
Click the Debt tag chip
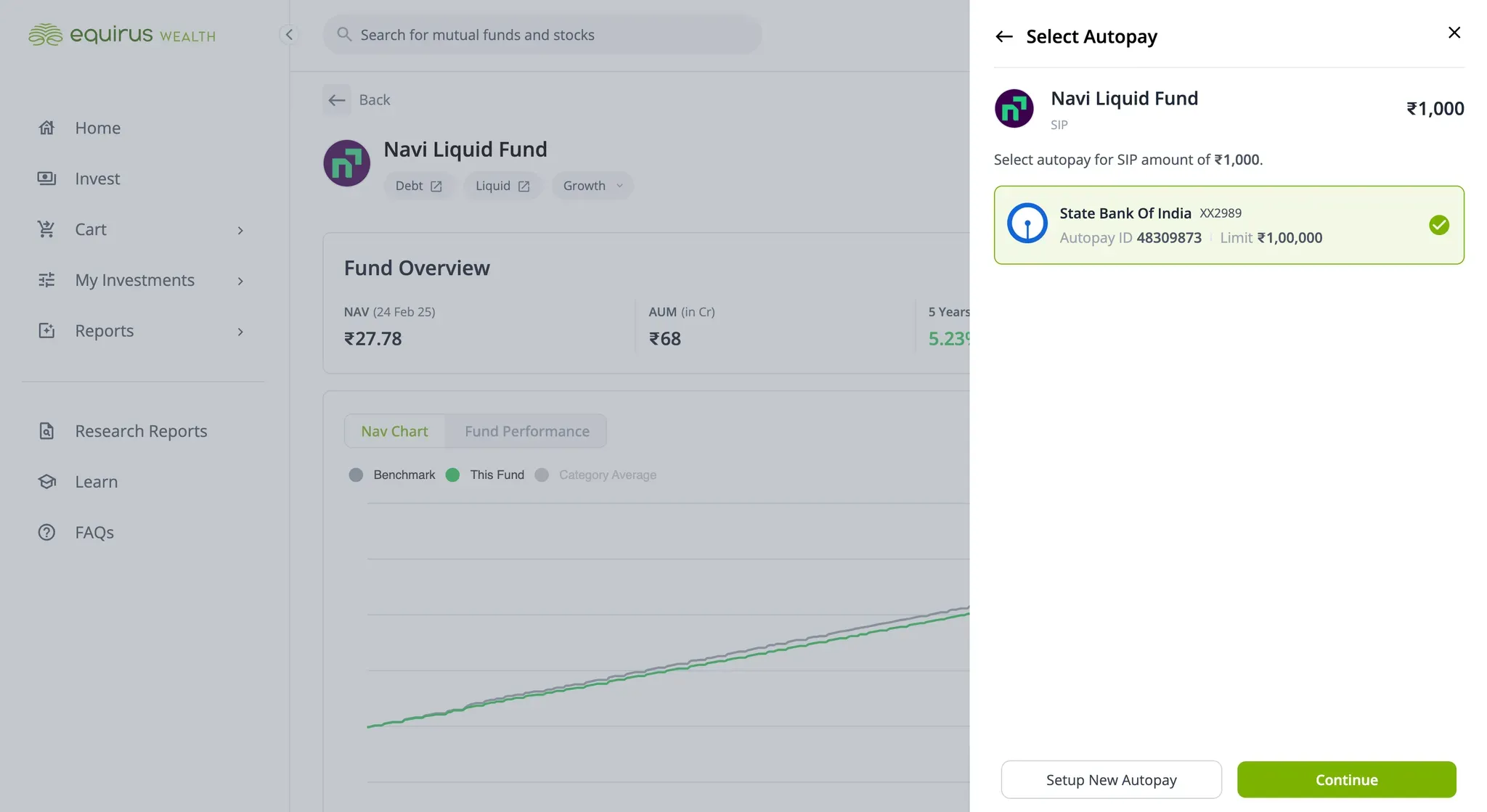point(419,186)
